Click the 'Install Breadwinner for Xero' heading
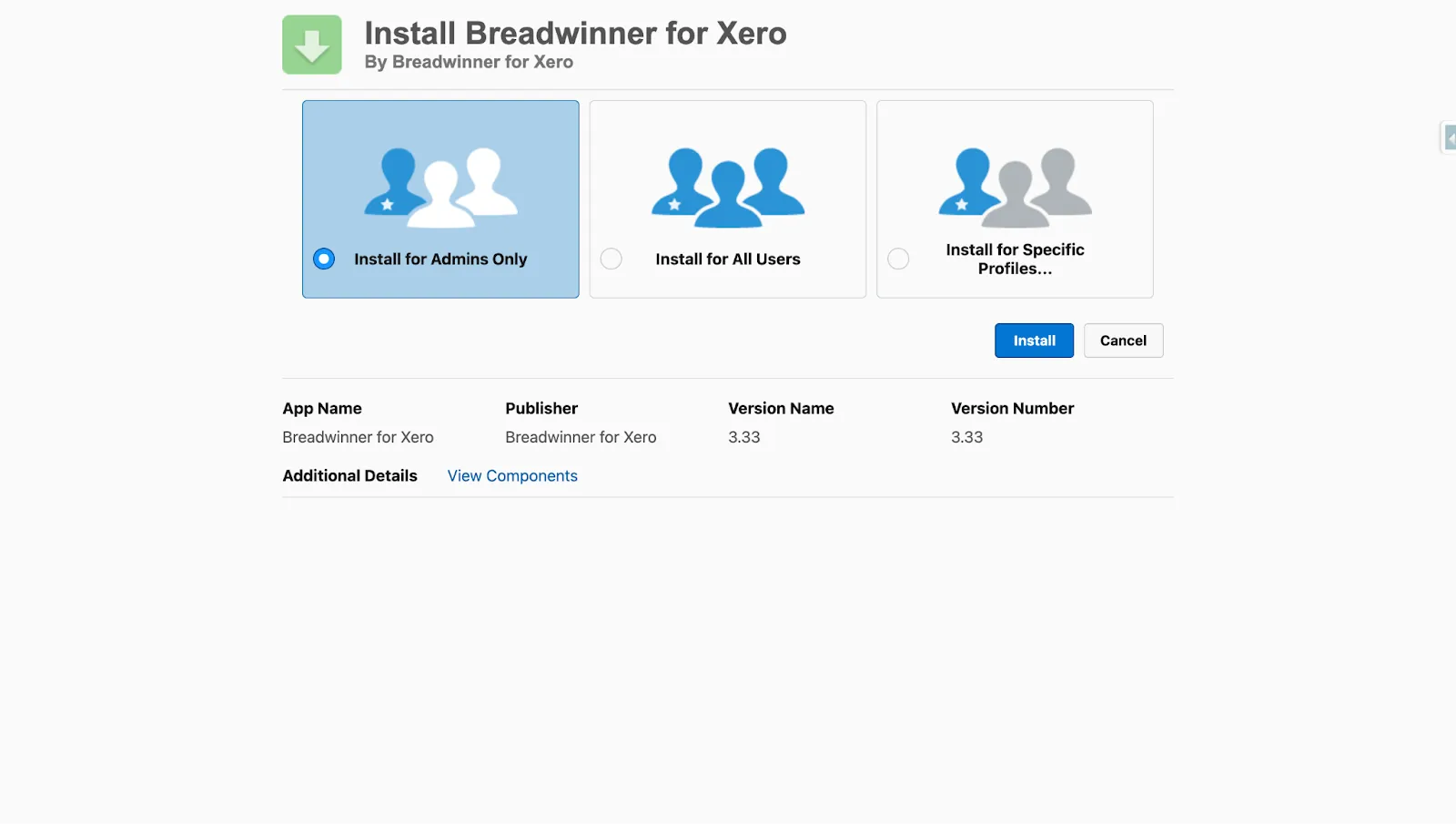The height and width of the screenshot is (824, 1456). click(x=575, y=34)
